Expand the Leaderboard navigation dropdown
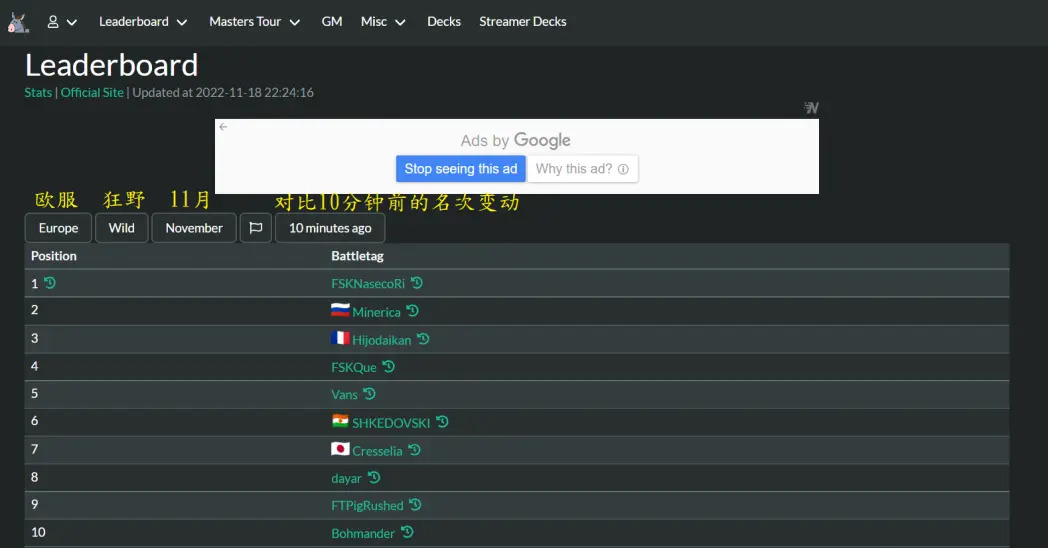The width and height of the screenshot is (1048, 548). 143,22
